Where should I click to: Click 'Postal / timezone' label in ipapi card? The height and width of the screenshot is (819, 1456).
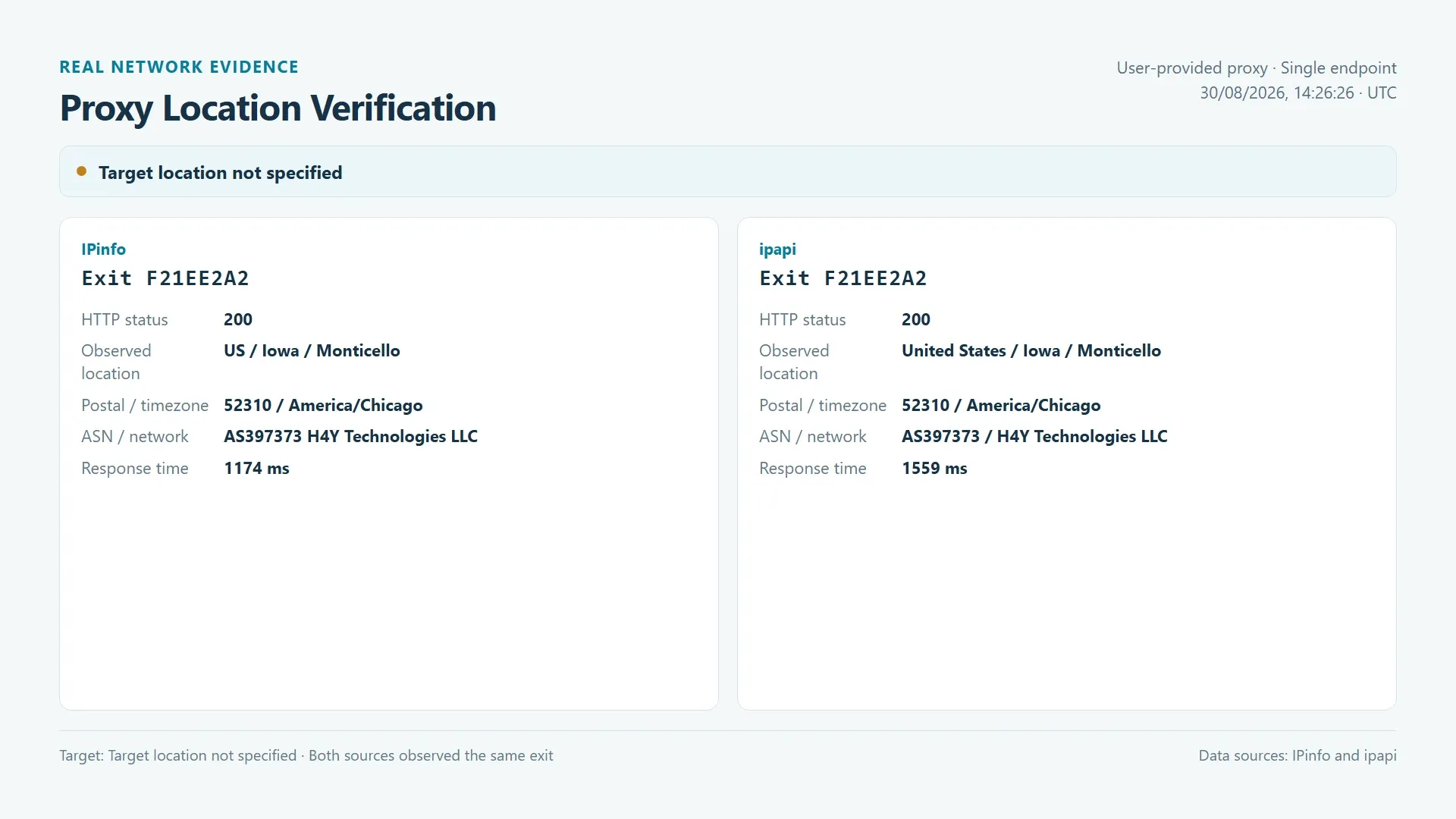click(x=823, y=406)
